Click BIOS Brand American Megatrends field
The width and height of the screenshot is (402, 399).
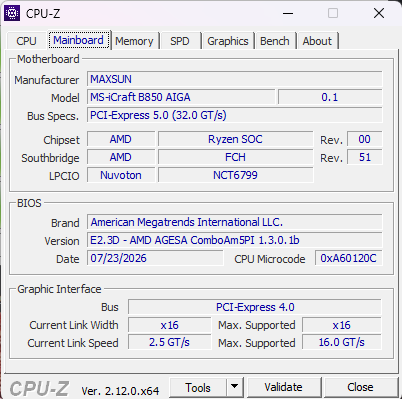(x=235, y=222)
